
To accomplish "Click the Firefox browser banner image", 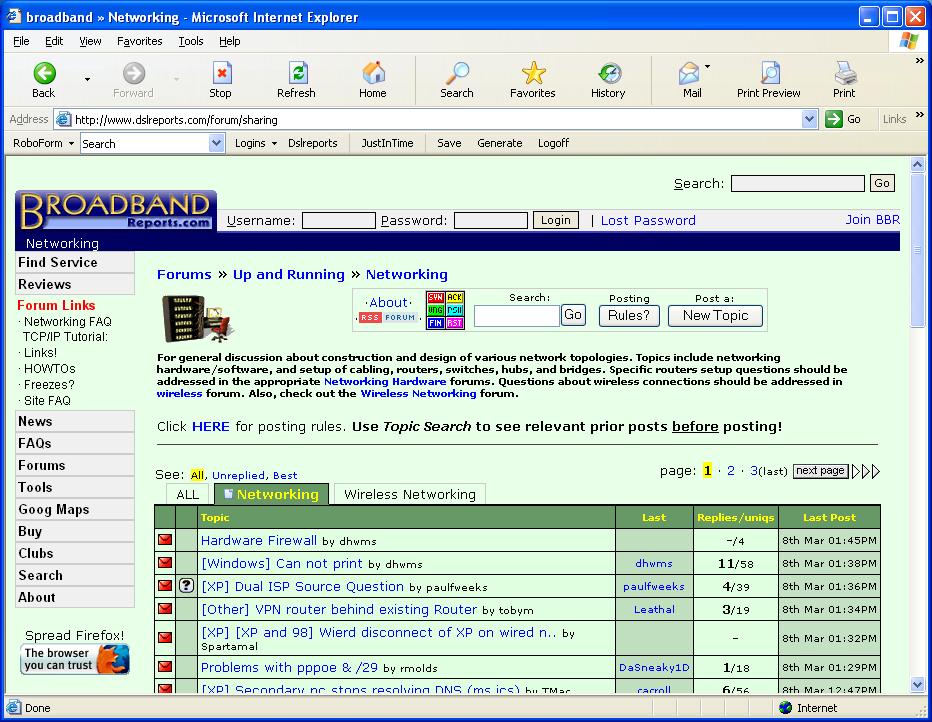I will point(76,659).
